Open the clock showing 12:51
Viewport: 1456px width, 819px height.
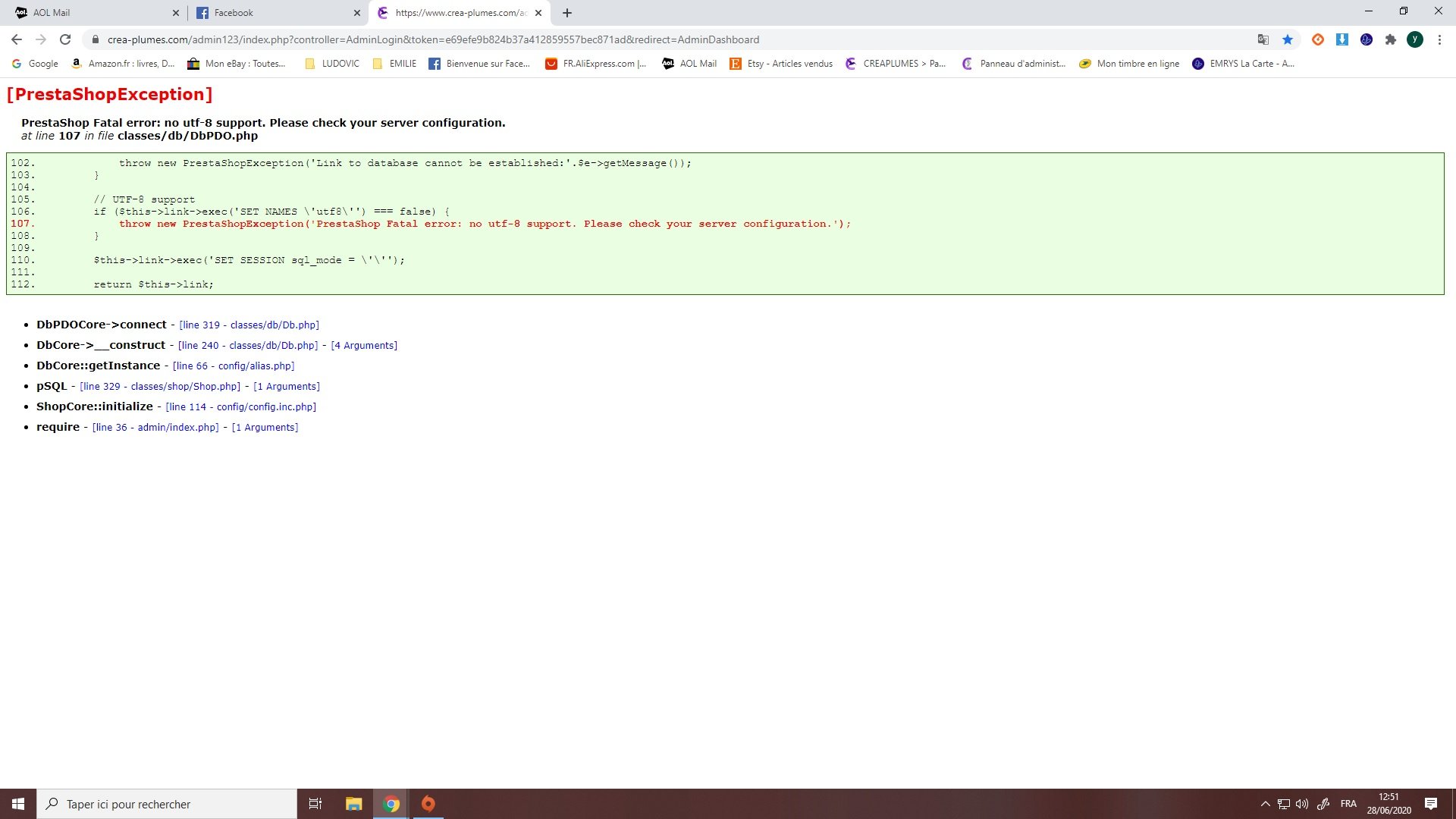tap(1389, 804)
